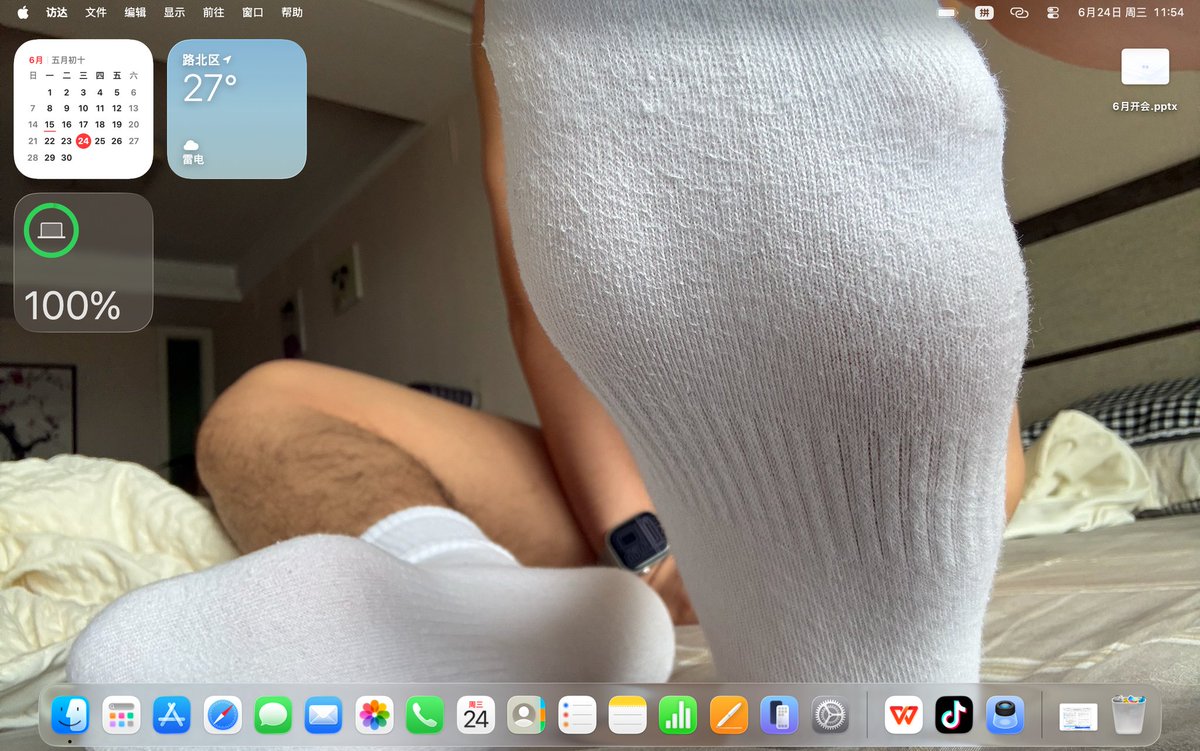Click the green battery ring laptop icon
1200x751 pixels.
click(x=50, y=230)
